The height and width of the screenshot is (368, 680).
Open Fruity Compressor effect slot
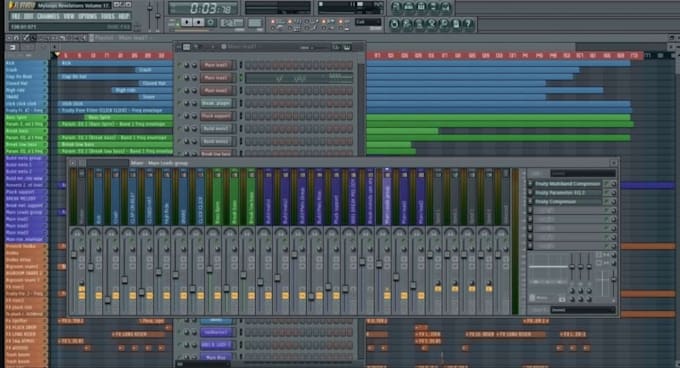[x=567, y=202]
